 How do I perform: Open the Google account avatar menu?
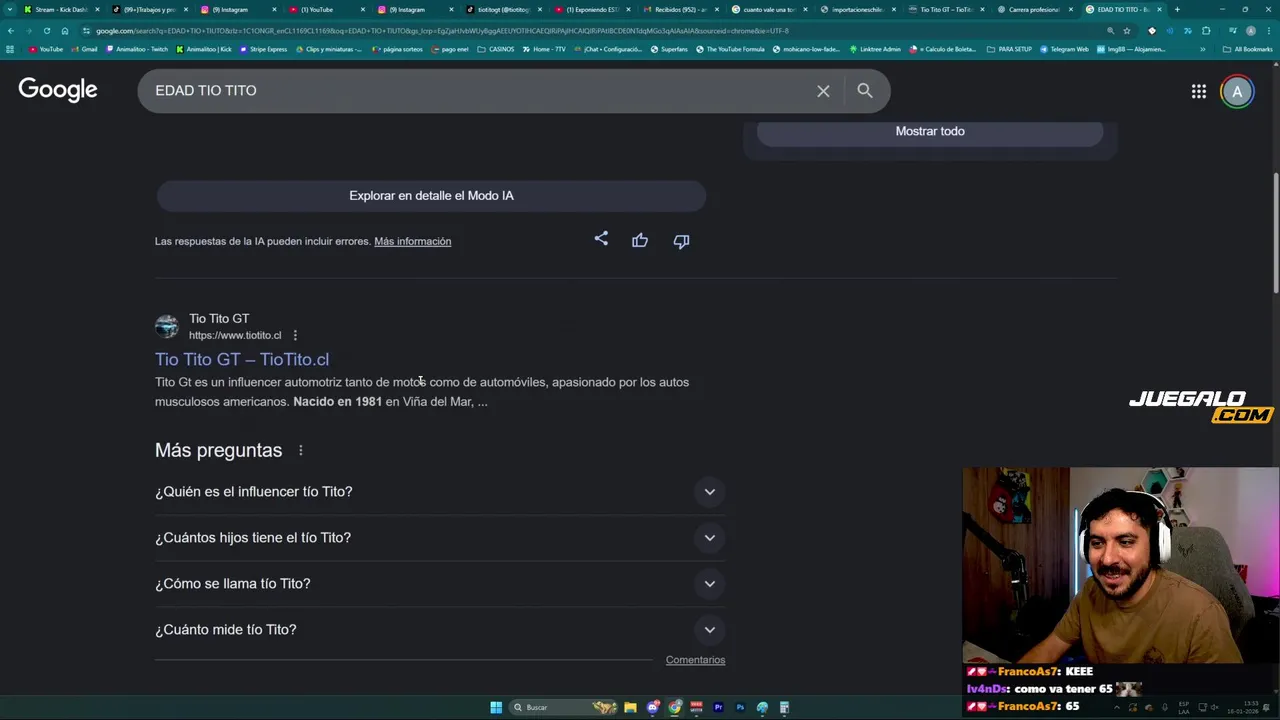(1237, 92)
